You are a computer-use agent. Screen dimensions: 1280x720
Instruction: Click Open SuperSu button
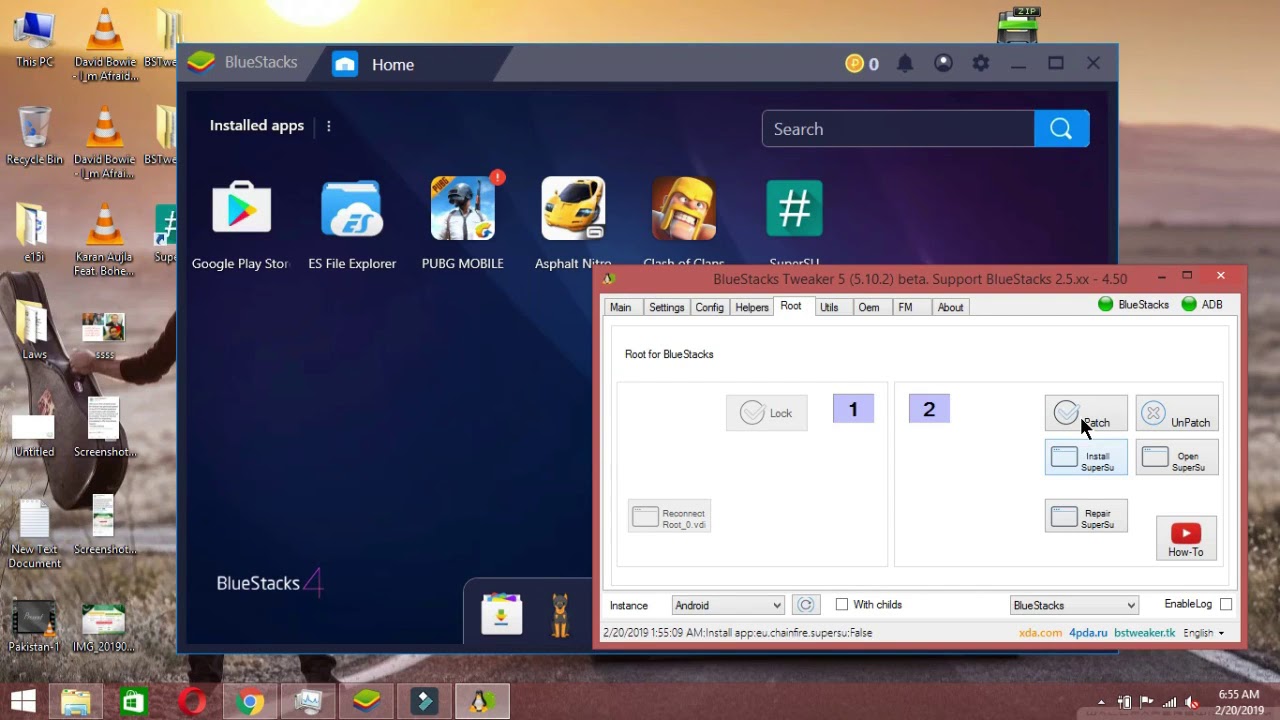[1177, 458]
